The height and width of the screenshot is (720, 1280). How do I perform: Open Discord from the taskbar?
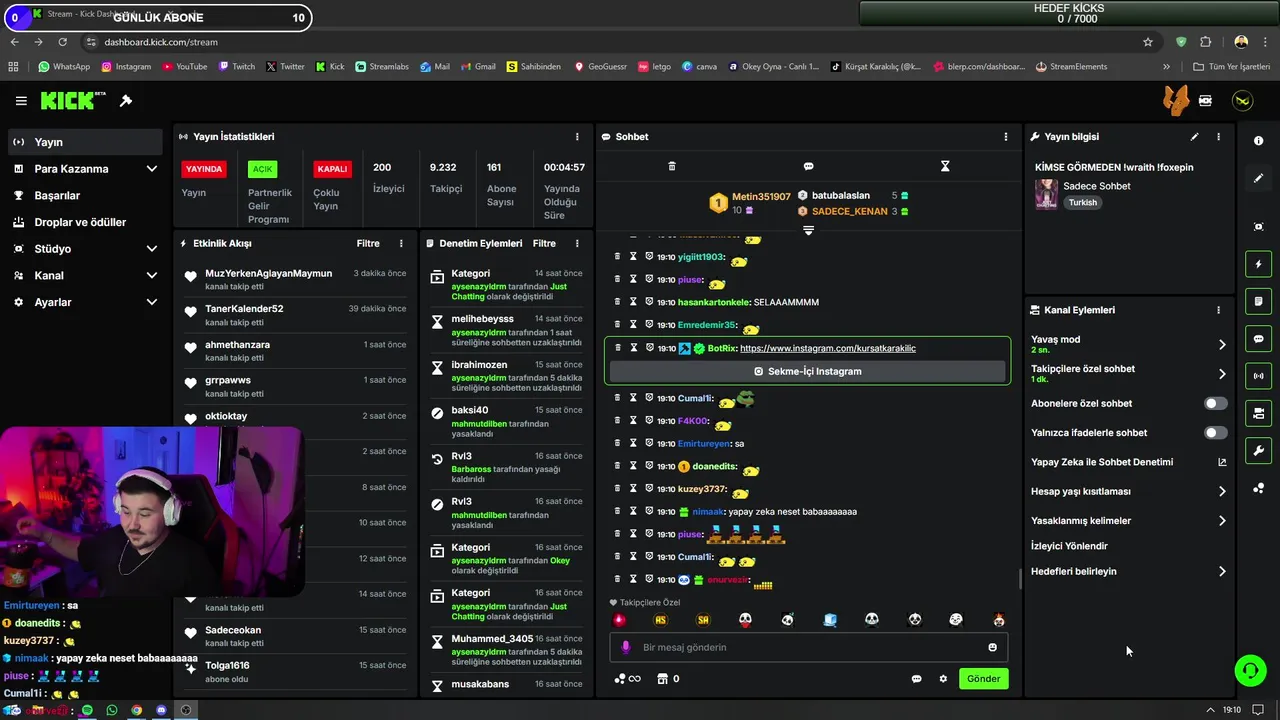click(x=161, y=710)
